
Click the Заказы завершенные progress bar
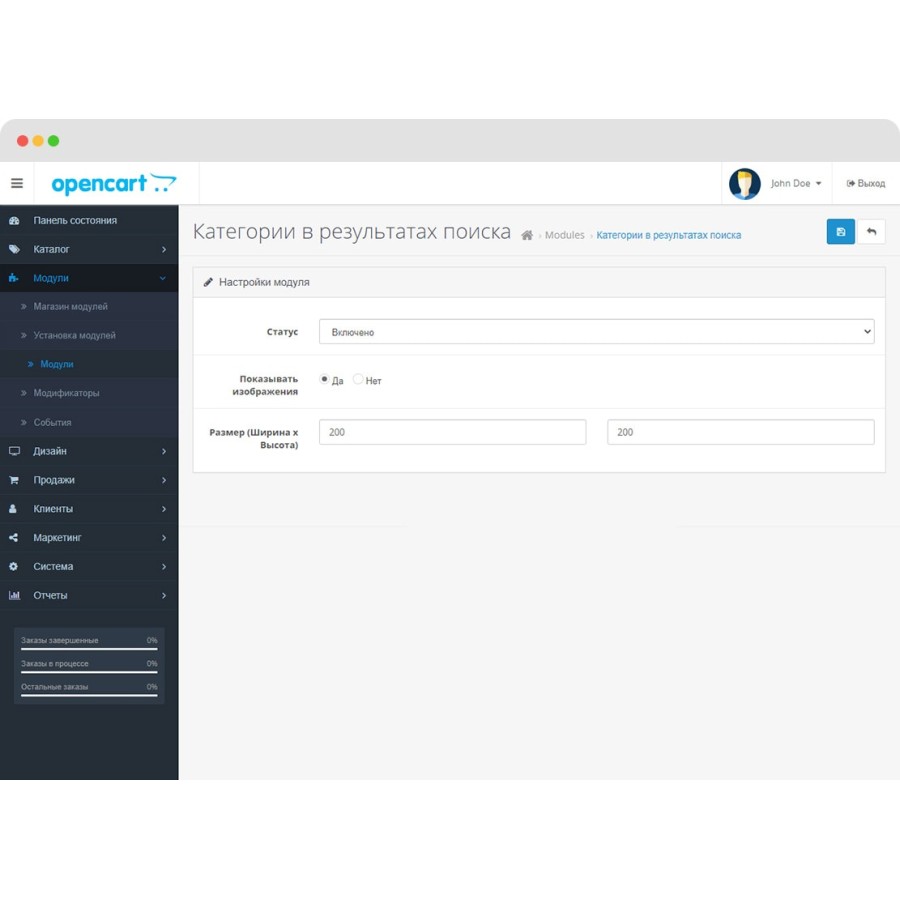pos(89,649)
